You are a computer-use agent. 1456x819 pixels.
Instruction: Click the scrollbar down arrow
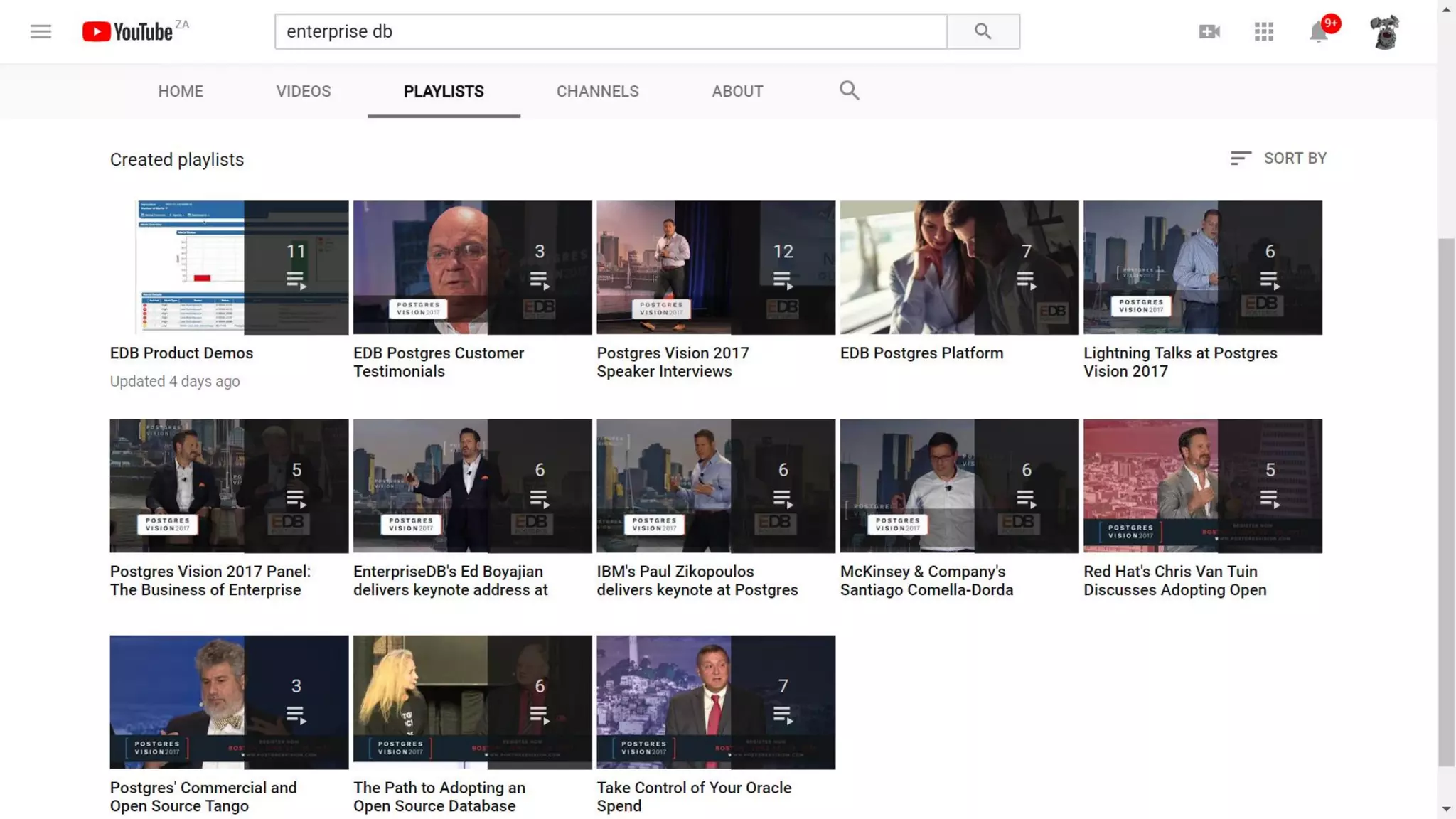(1446, 809)
